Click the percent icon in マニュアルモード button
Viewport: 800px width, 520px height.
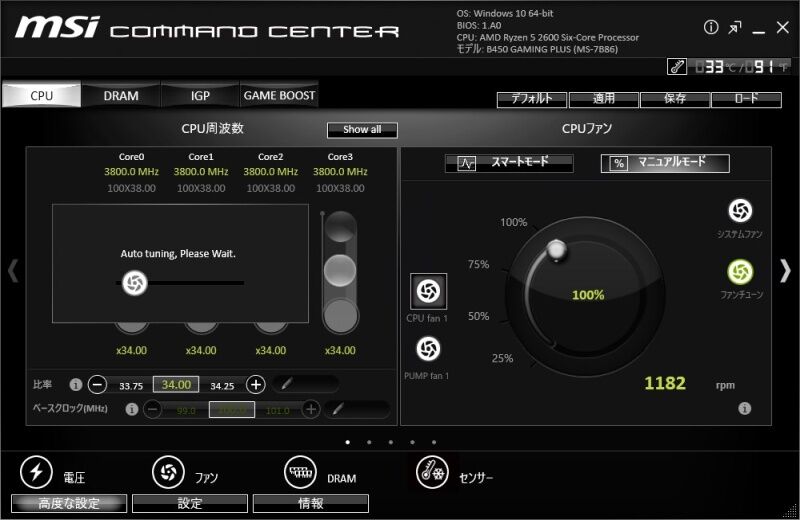tap(618, 163)
